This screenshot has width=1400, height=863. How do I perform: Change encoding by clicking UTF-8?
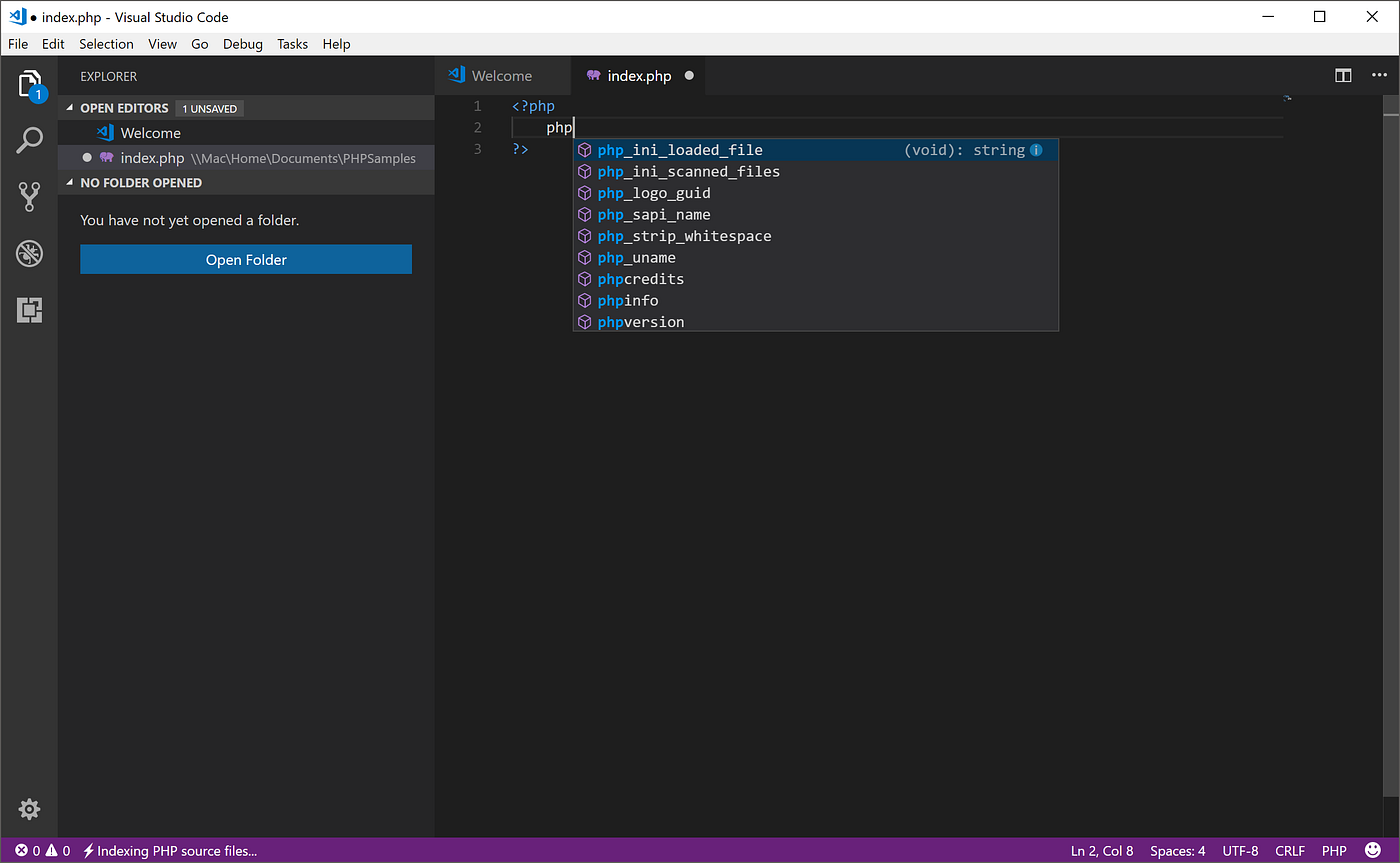tap(1240, 850)
